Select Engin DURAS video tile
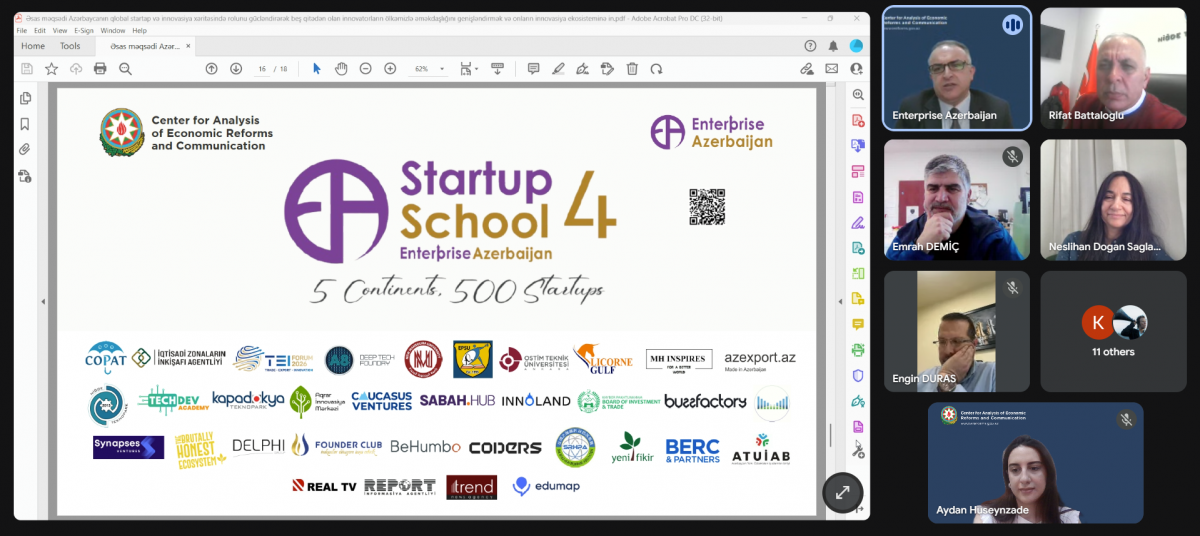The height and width of the screenshot is (536, 1200). [x=957, y=331]
